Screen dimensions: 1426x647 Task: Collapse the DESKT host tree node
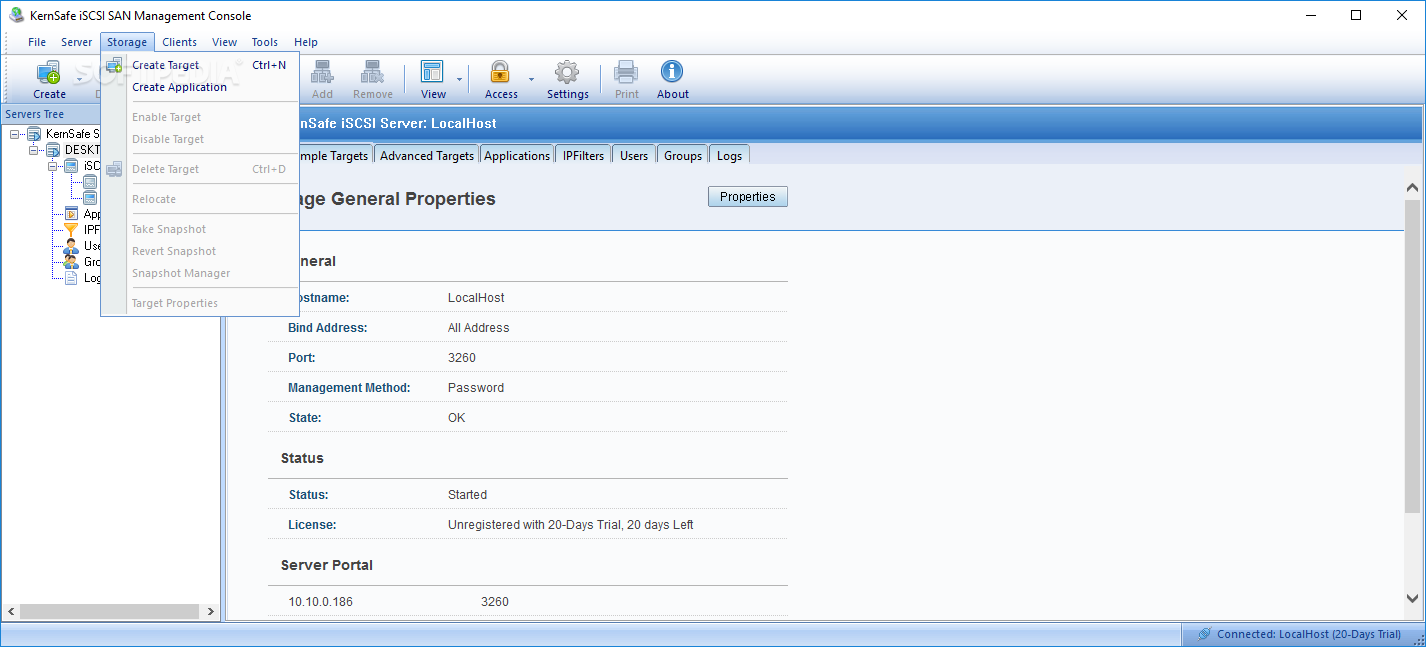(x=33, y=150)
